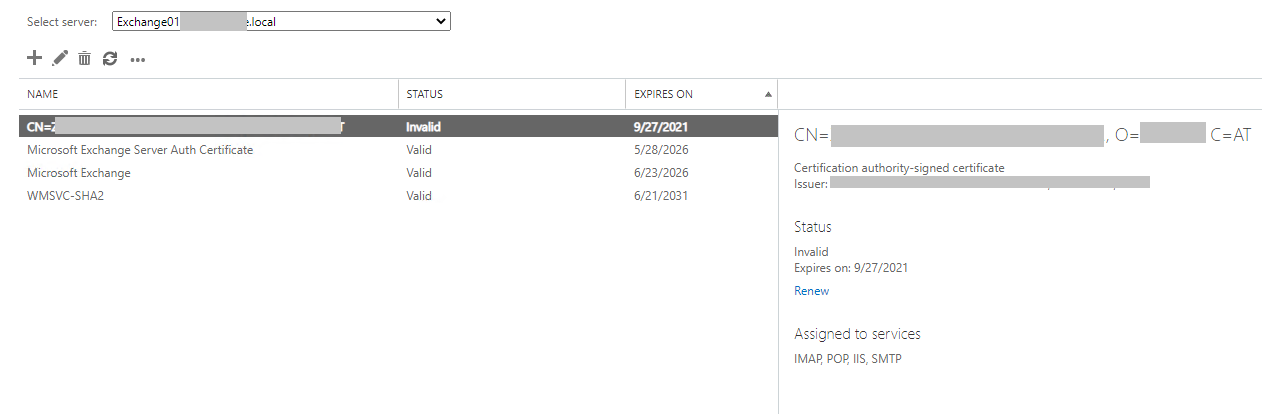Delete certificate using trash icon
1262x414 pixels.
coord(85,59)
